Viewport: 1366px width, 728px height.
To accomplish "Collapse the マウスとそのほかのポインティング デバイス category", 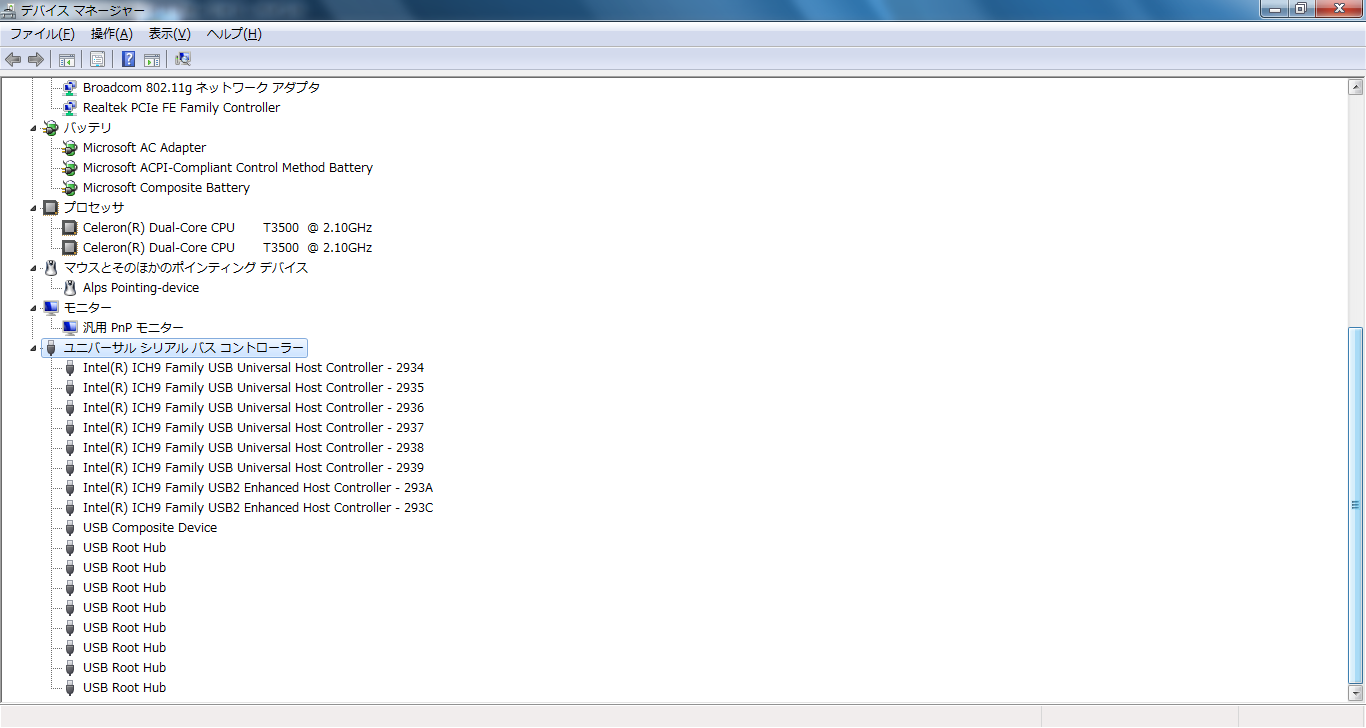I will tap(34, 268).
